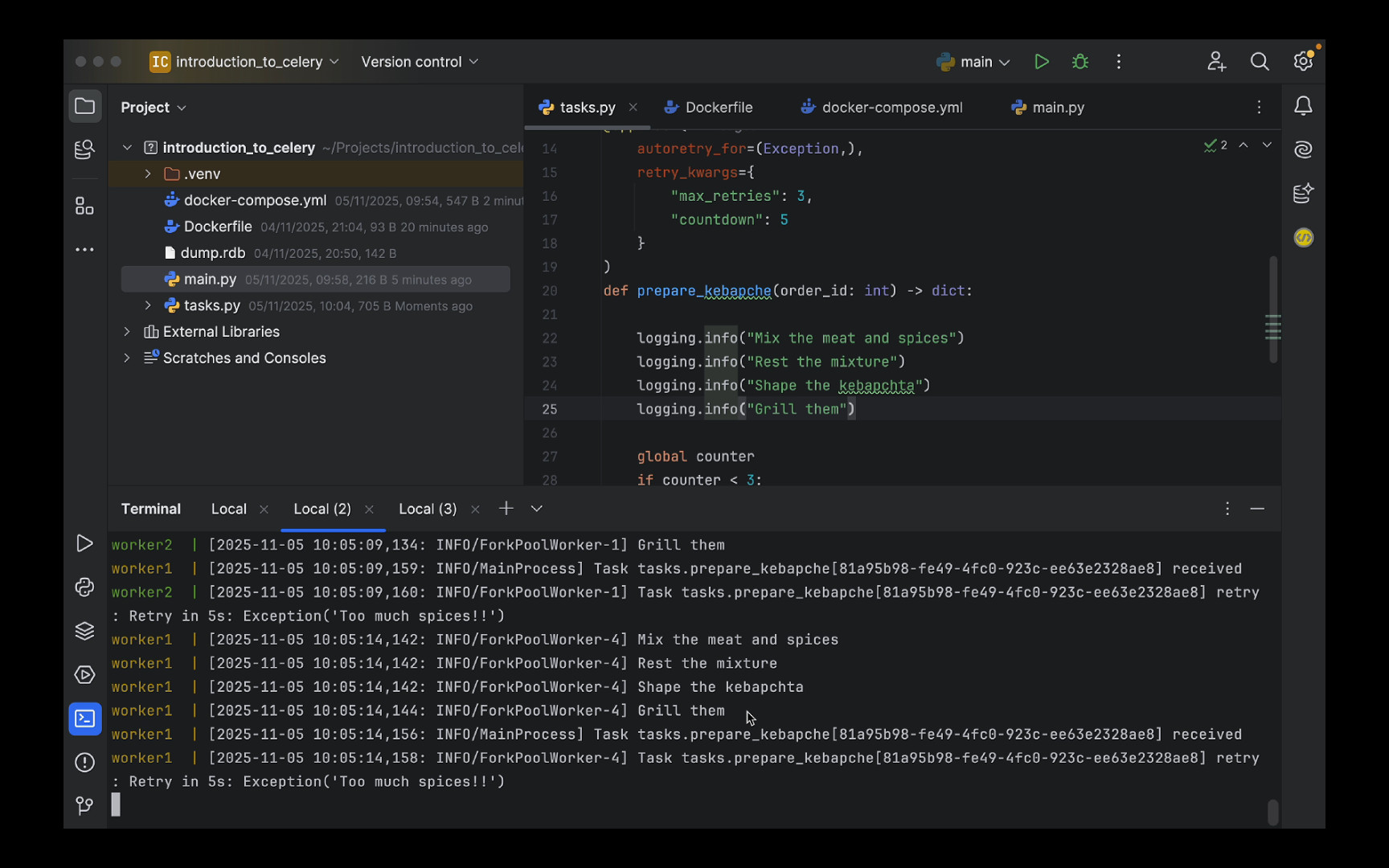Open the Version control dropdown
1389x868 pixels.
click(x=419, y=62)
